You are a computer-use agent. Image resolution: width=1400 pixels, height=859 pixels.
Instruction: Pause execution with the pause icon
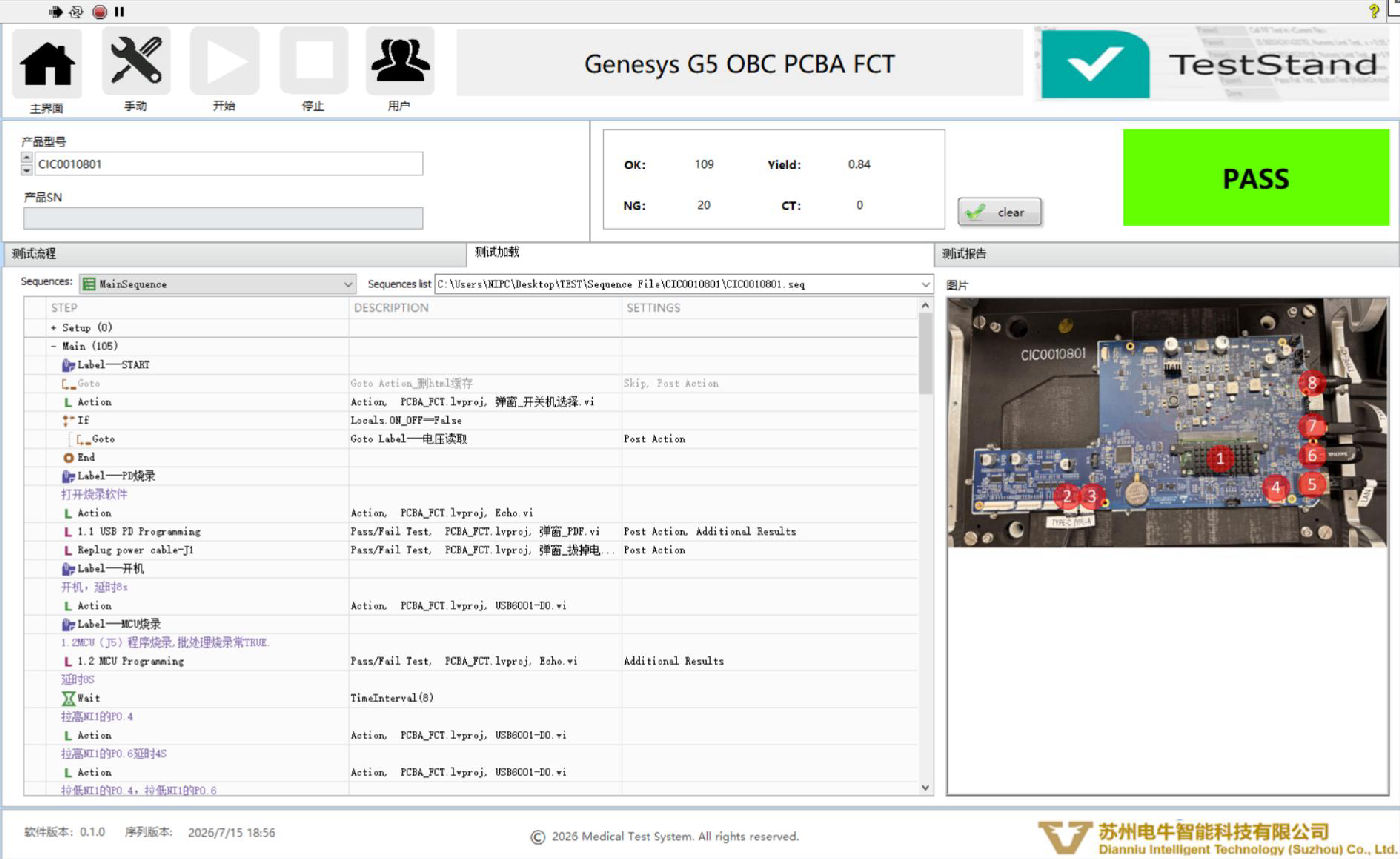[x=119, y=12]
